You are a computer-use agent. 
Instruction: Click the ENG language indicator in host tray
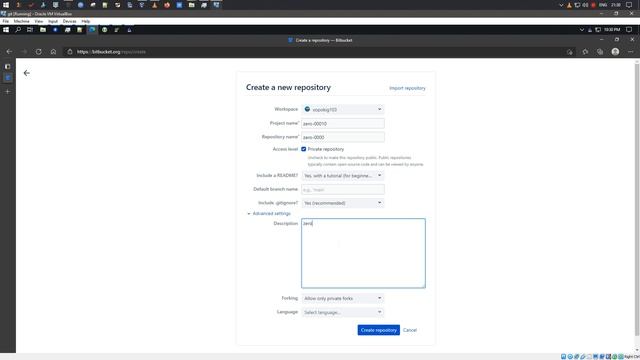point(603,5)
